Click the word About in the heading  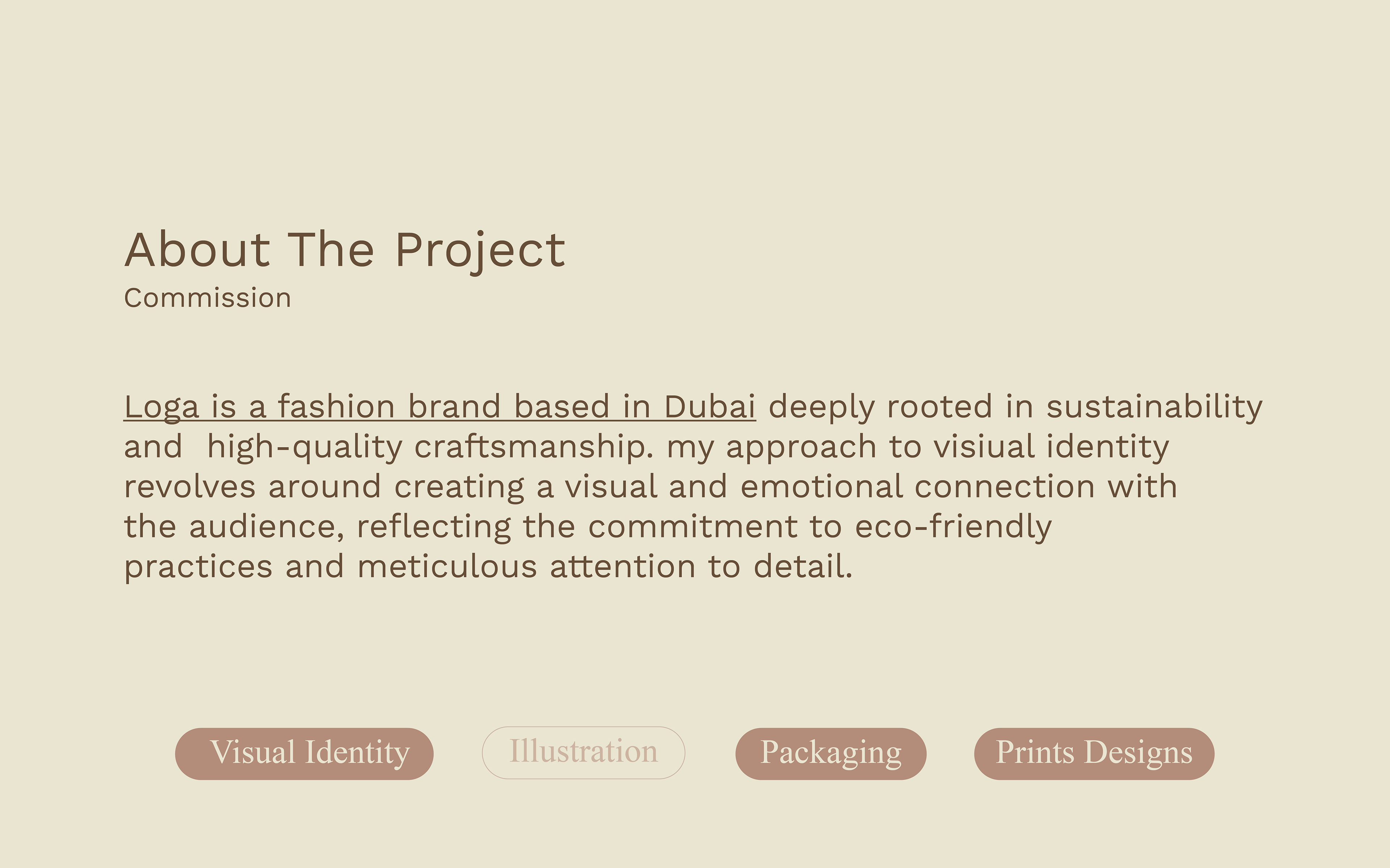tap(197, 250)
